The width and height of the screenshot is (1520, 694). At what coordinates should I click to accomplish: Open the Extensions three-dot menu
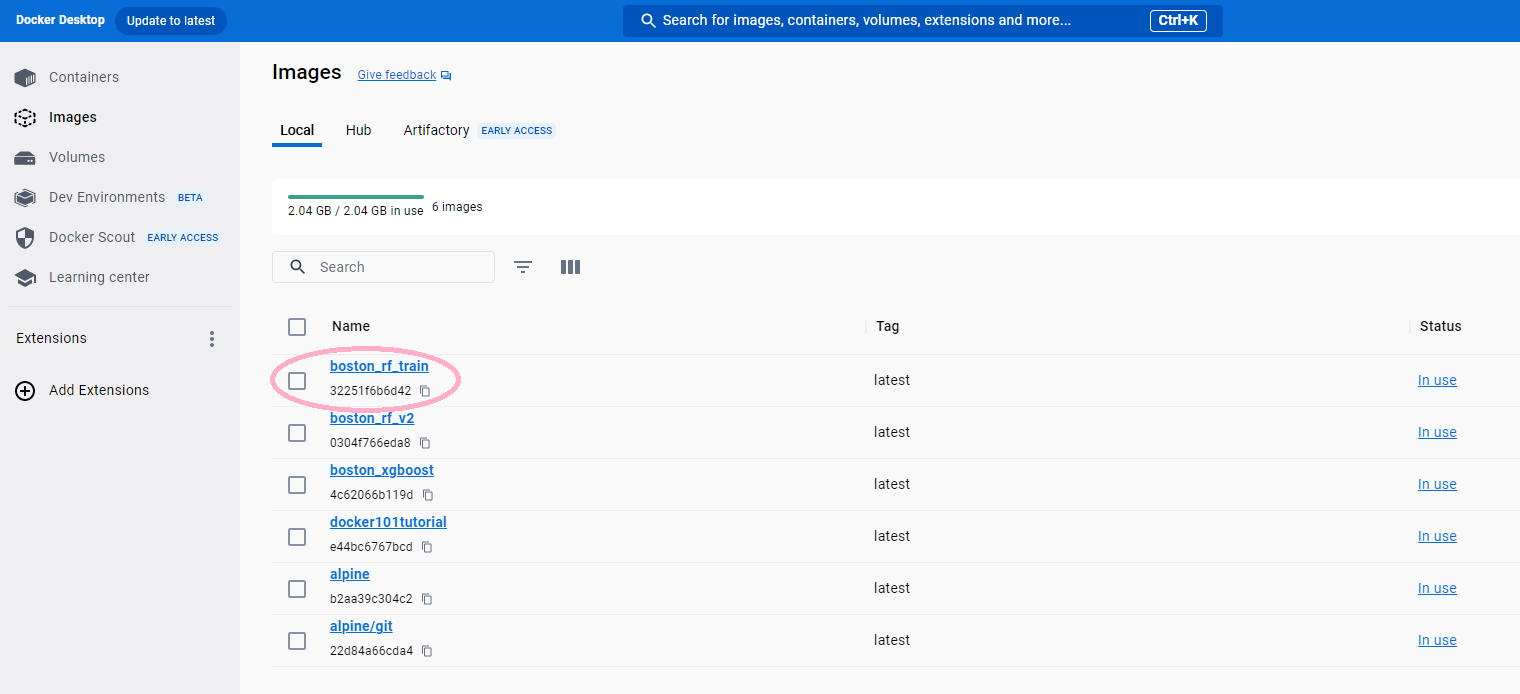(x=212, y=339)
